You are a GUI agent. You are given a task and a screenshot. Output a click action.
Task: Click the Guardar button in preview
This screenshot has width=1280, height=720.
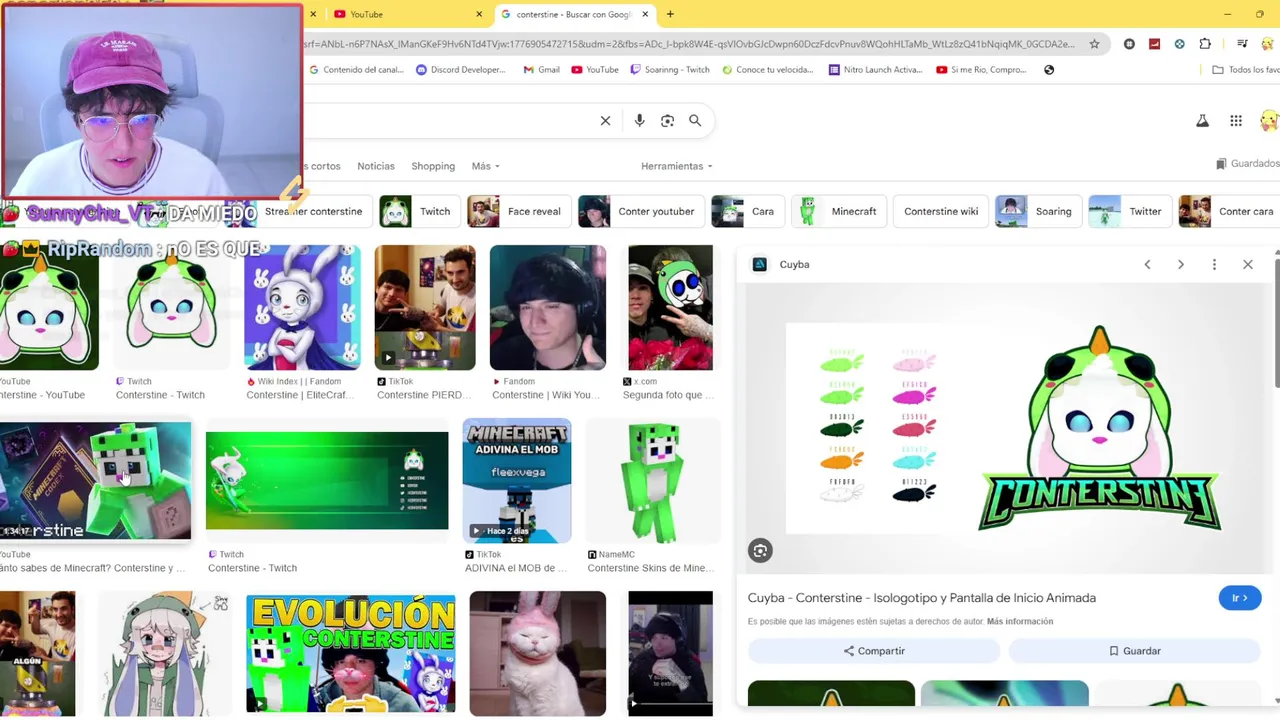click(x=1134, y=651)
